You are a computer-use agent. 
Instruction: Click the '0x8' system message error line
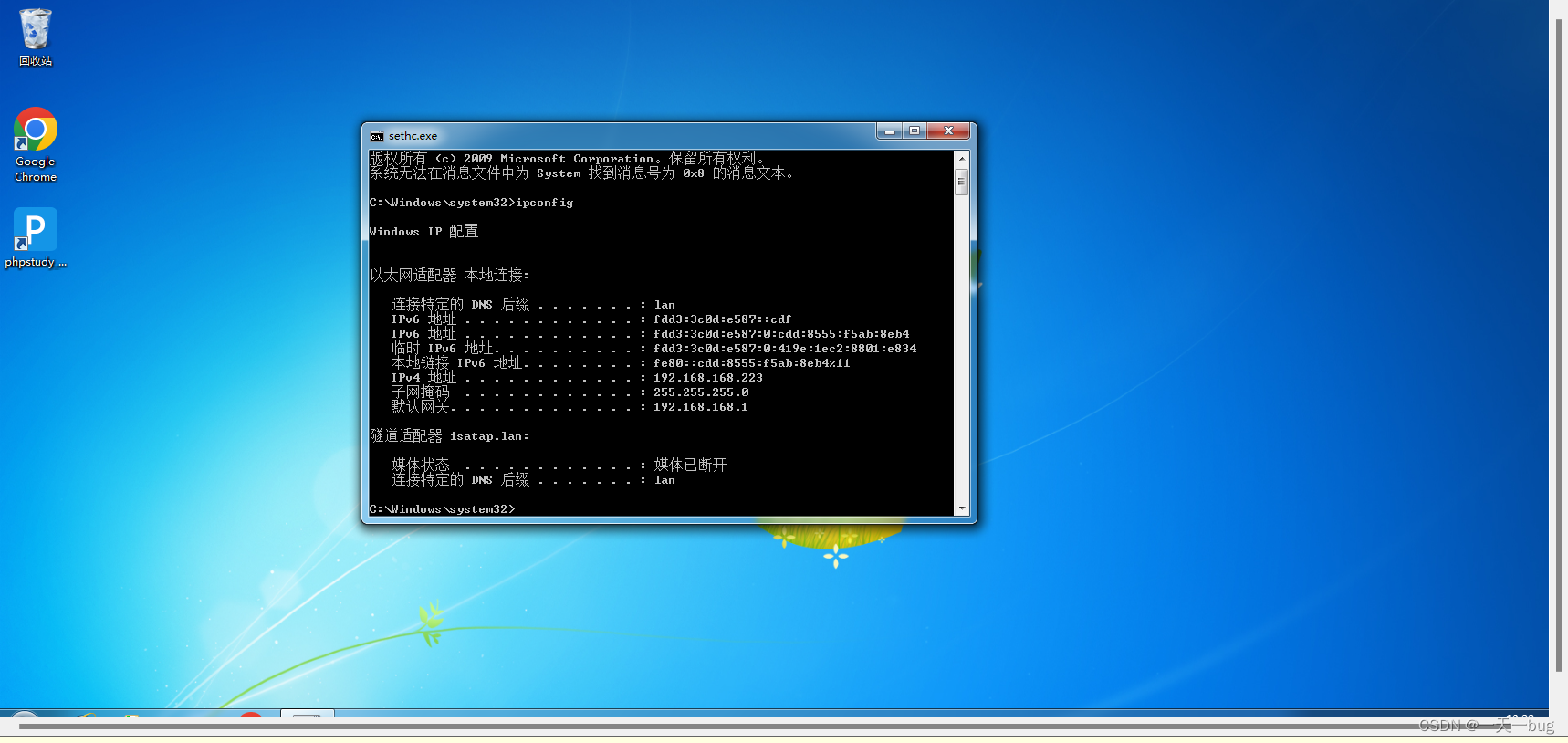pos(581,173)
